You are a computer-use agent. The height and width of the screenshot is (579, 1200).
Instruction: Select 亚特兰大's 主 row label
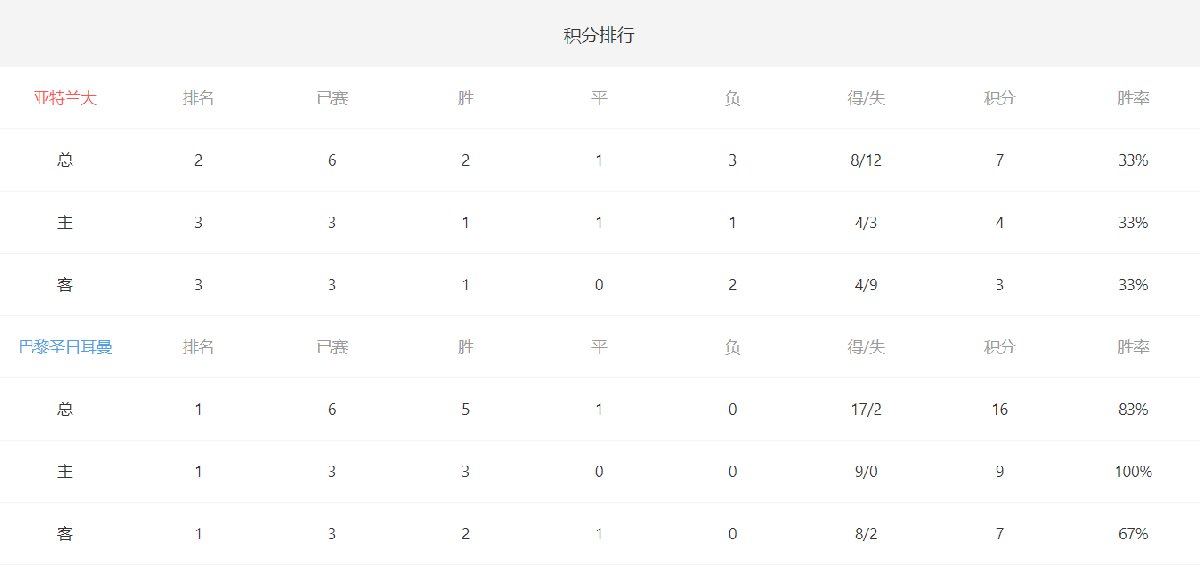click(x=65, y=223)
